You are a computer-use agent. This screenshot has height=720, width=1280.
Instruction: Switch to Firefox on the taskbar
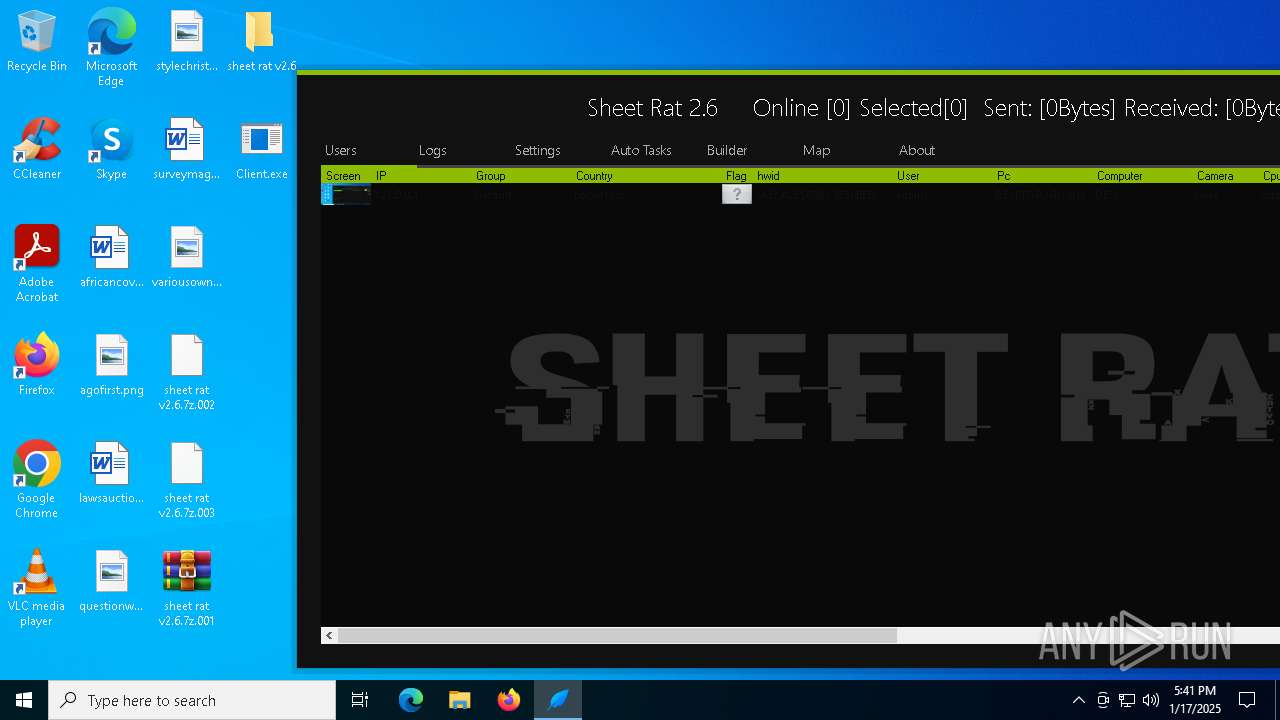tap(509, 700)
